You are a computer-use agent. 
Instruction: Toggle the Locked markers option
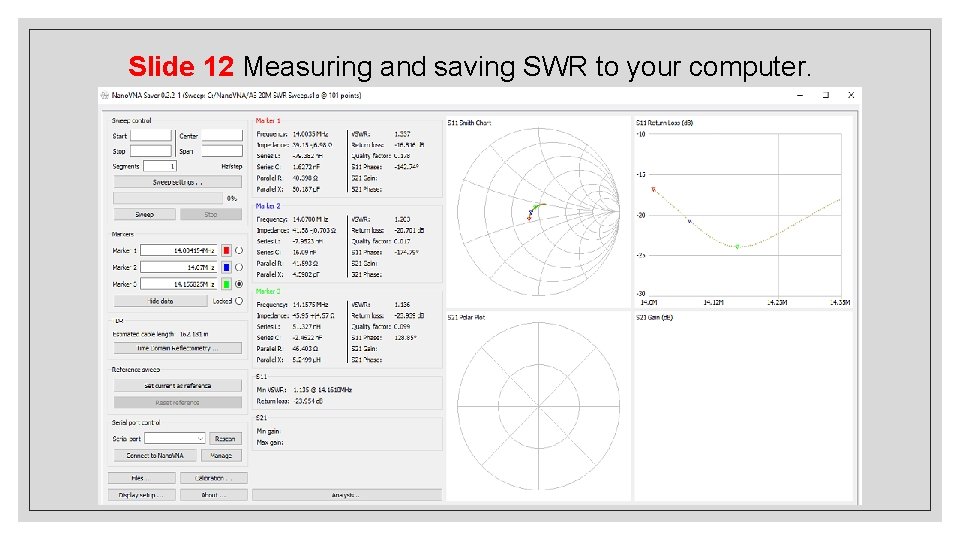(239, 301)
